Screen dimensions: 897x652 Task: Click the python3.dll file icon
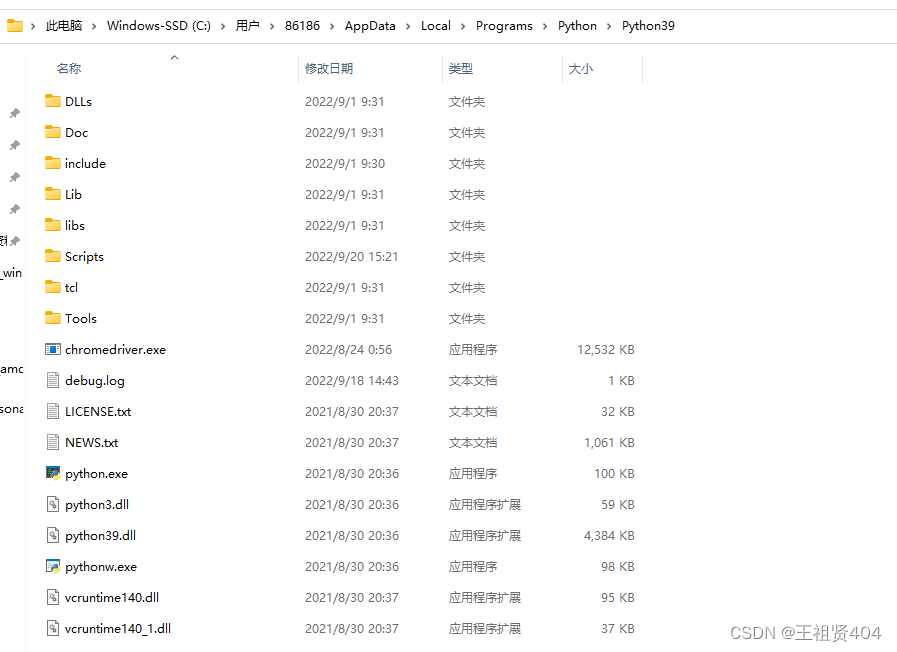[53, 504]
